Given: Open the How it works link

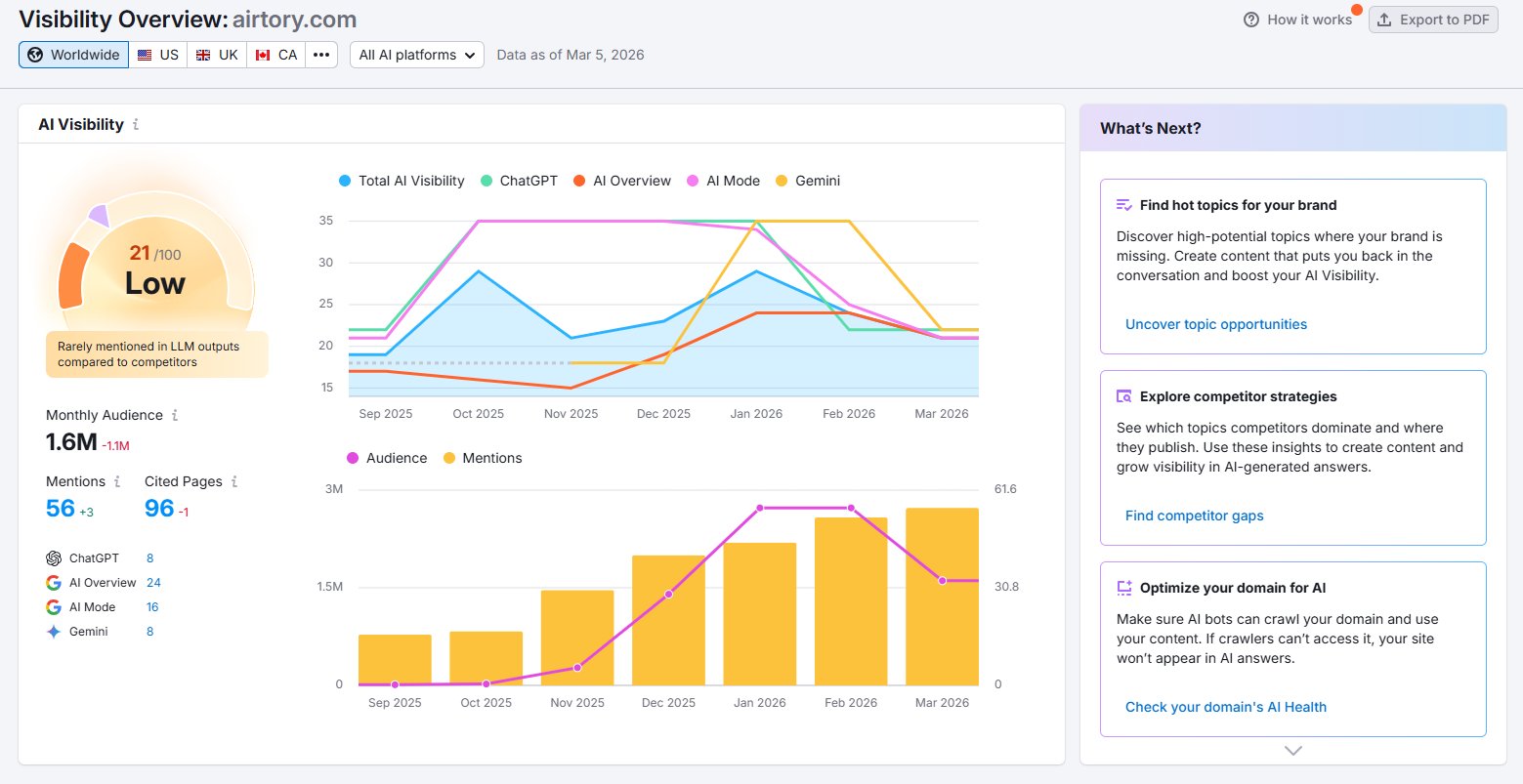Looking at the screenshot, I should point(1298,20).
